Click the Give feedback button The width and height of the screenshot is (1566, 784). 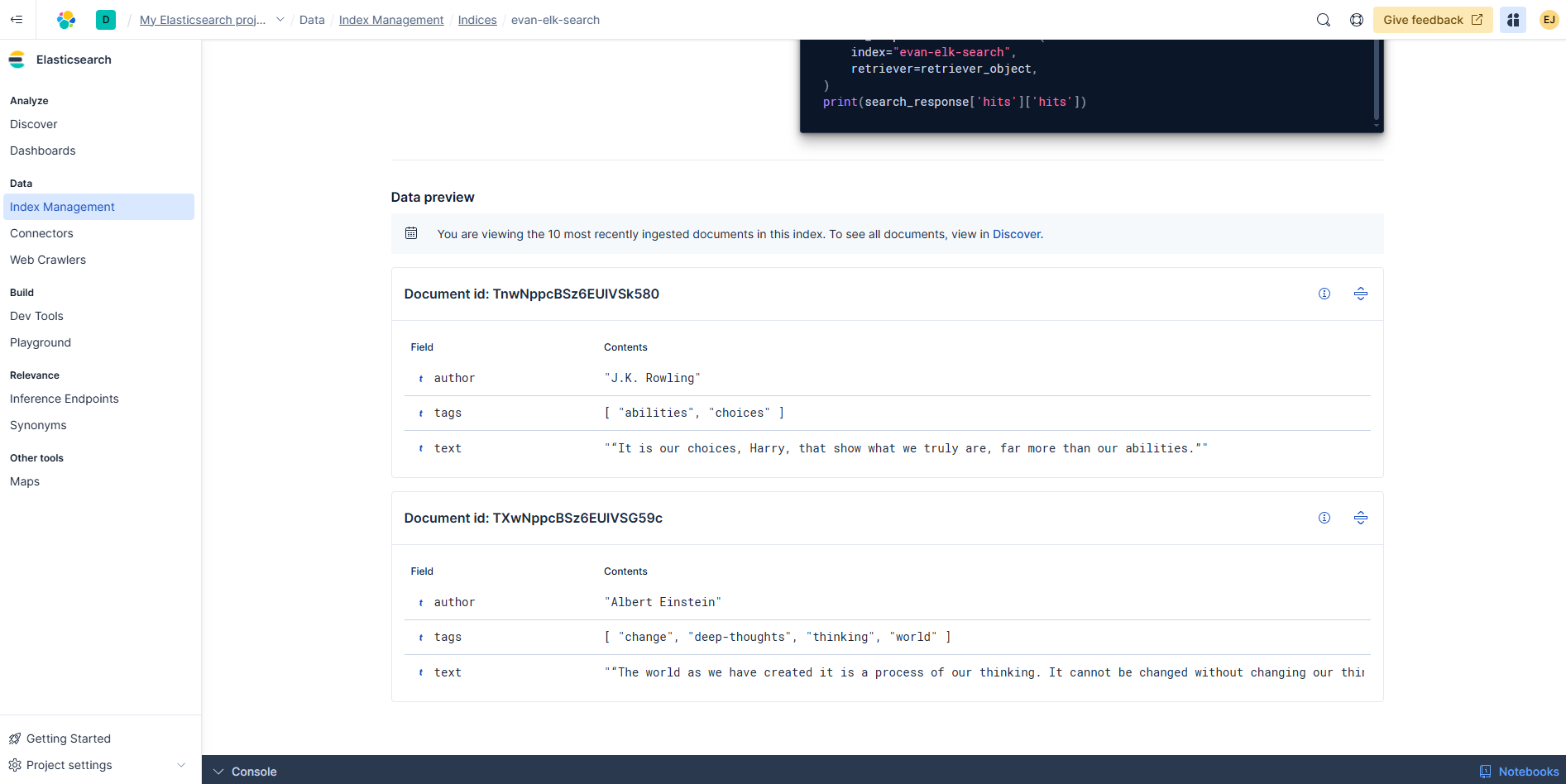[x=1433, y=20]
